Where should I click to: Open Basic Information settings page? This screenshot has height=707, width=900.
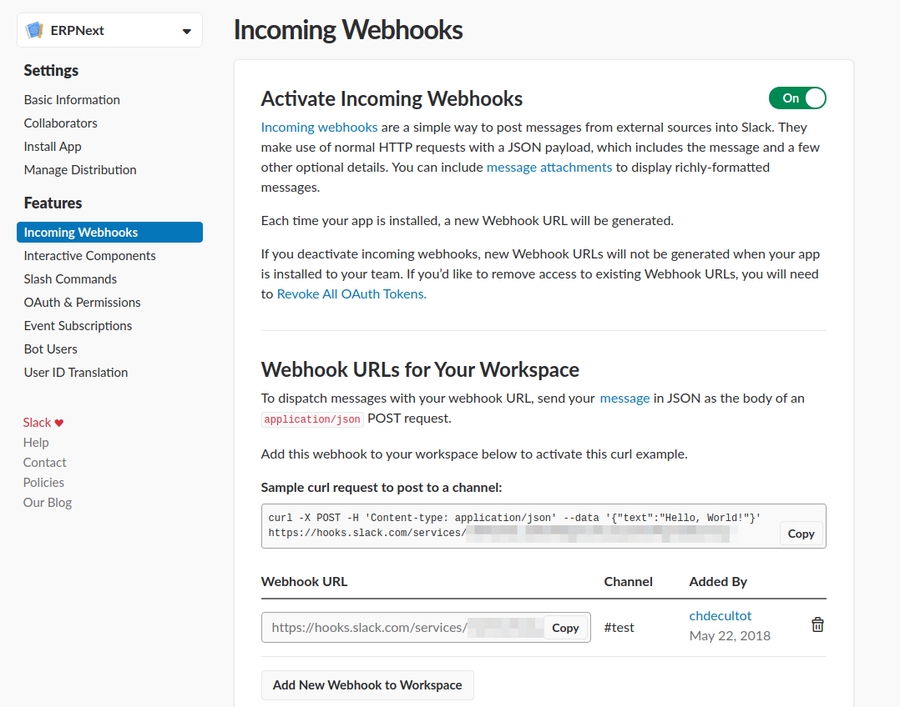[x=72, y=100]
